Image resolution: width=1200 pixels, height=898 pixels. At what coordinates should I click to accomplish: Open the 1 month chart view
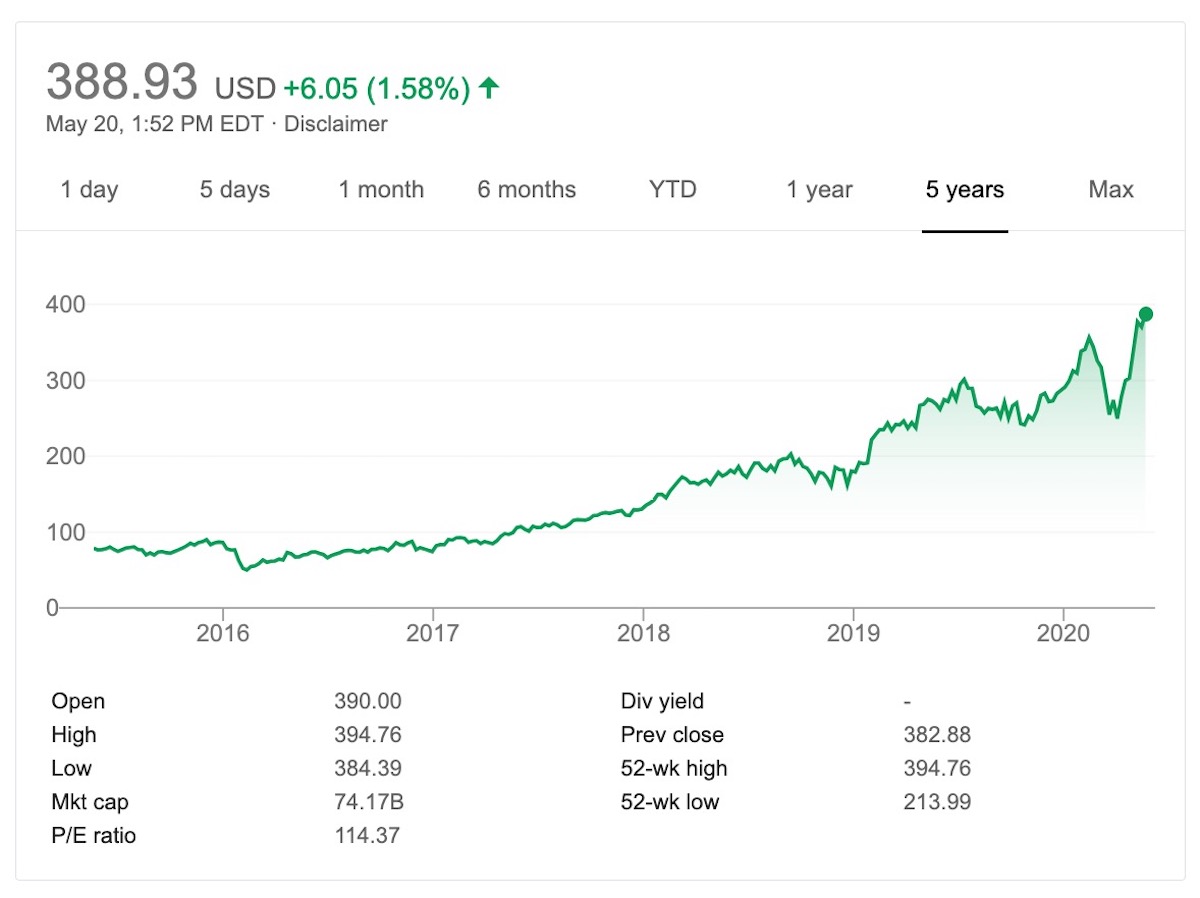click(381, 190)
